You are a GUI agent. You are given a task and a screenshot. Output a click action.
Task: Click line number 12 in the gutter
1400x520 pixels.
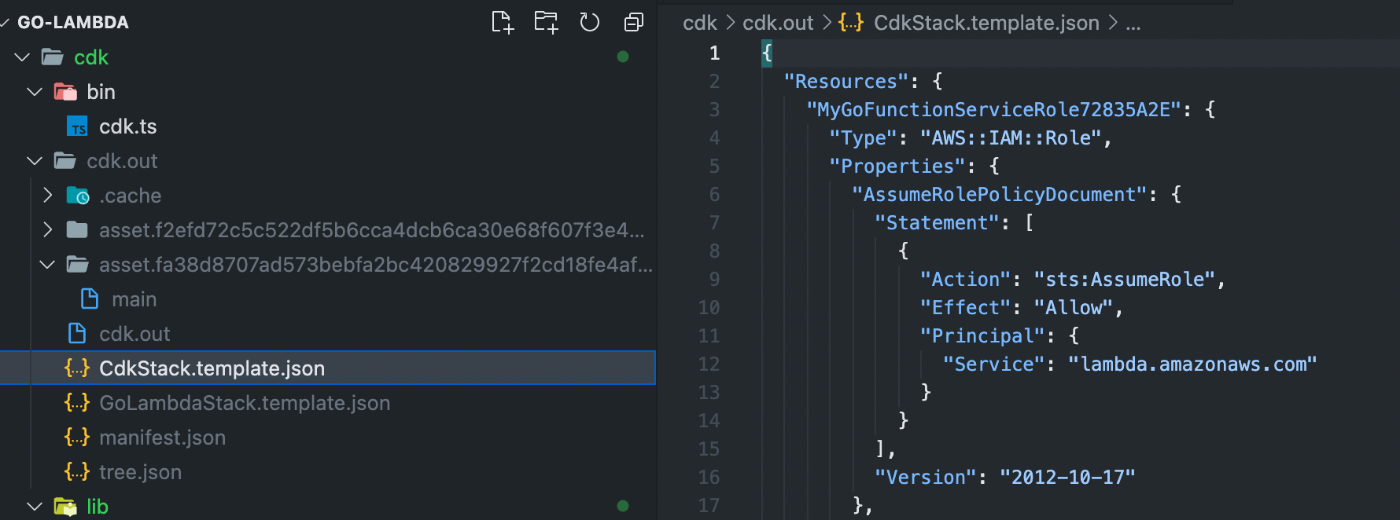[709, 364]
